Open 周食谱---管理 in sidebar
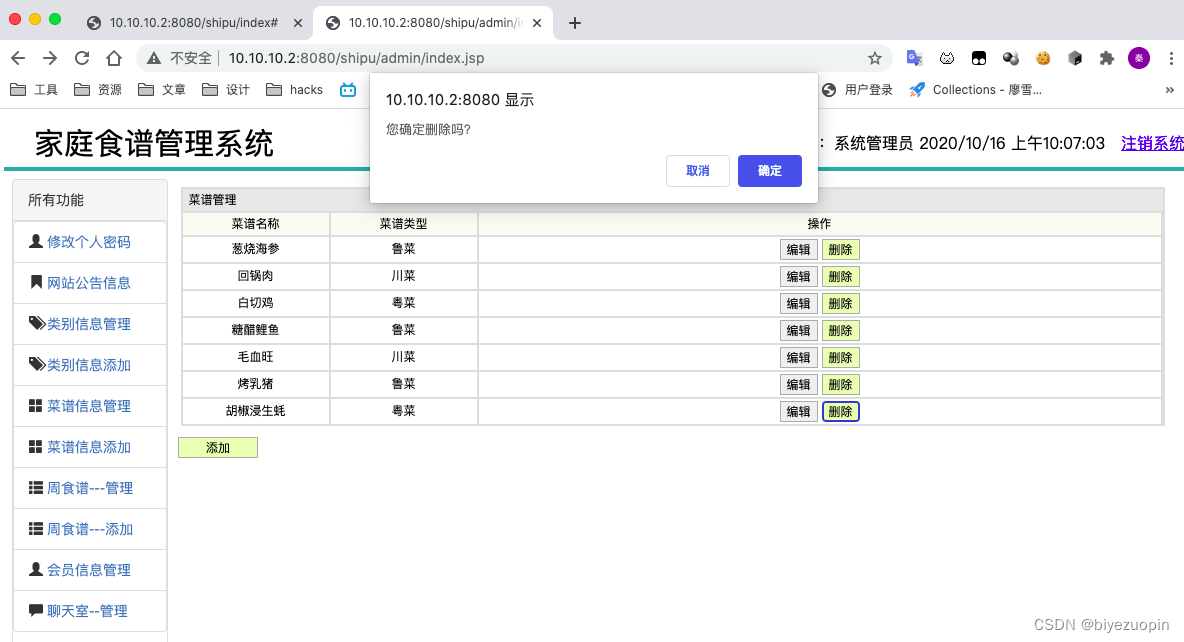The width and height of the screenshot is (1184, 642). click(x=90, y=488)
